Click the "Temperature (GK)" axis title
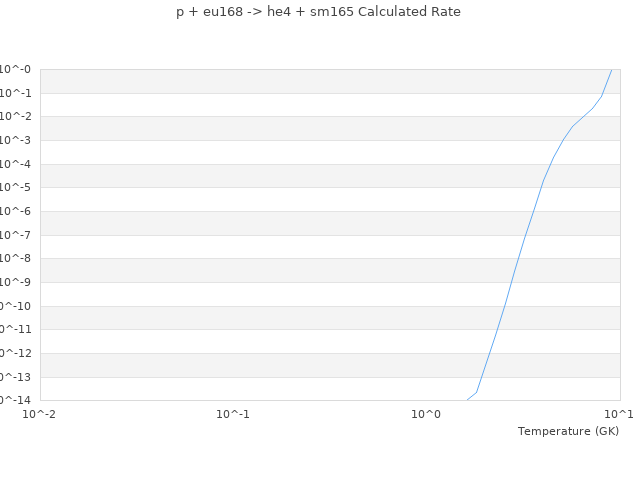 pyautogui.click(x=568, y=431)
